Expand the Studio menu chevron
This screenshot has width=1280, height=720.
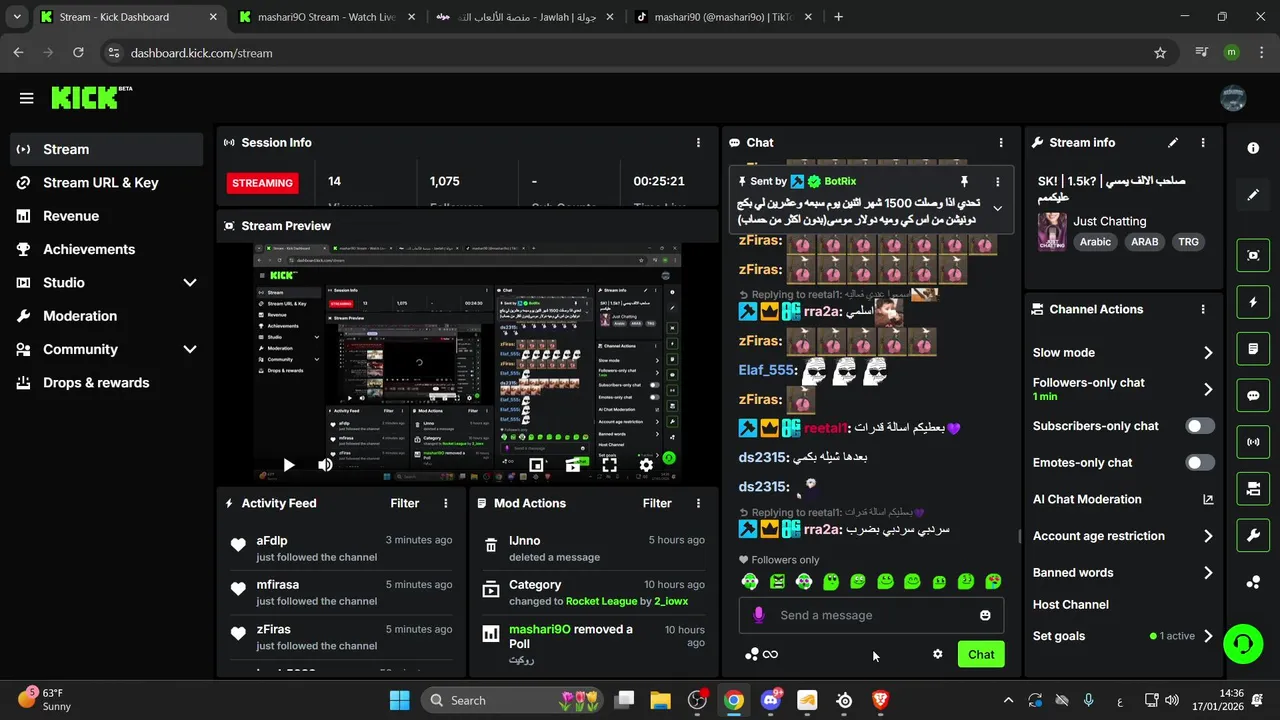(x=190, y=283)
